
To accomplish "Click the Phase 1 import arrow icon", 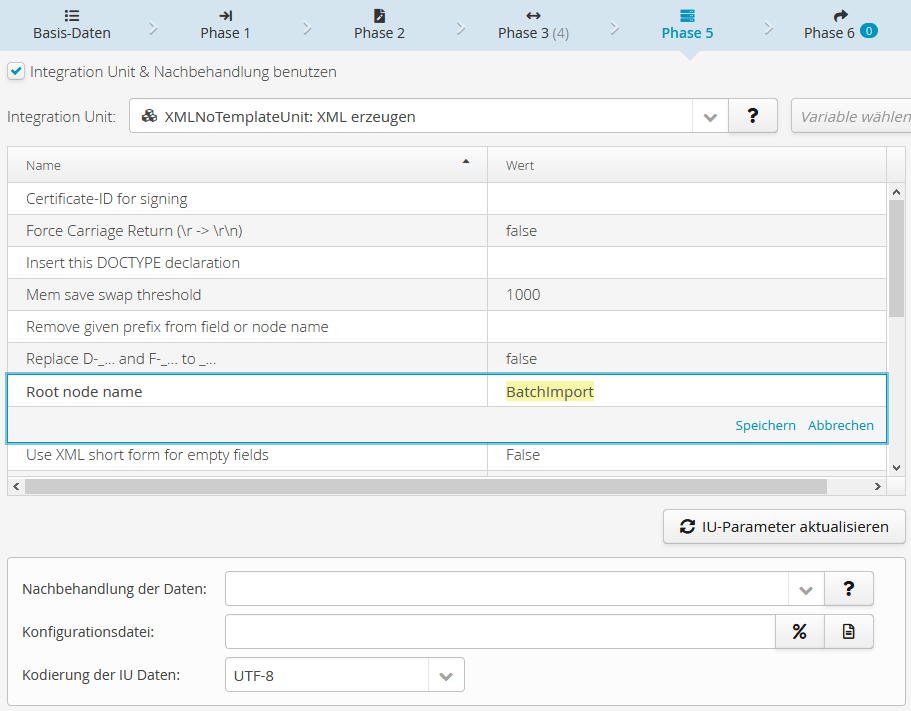I will (x=225, y=16).
